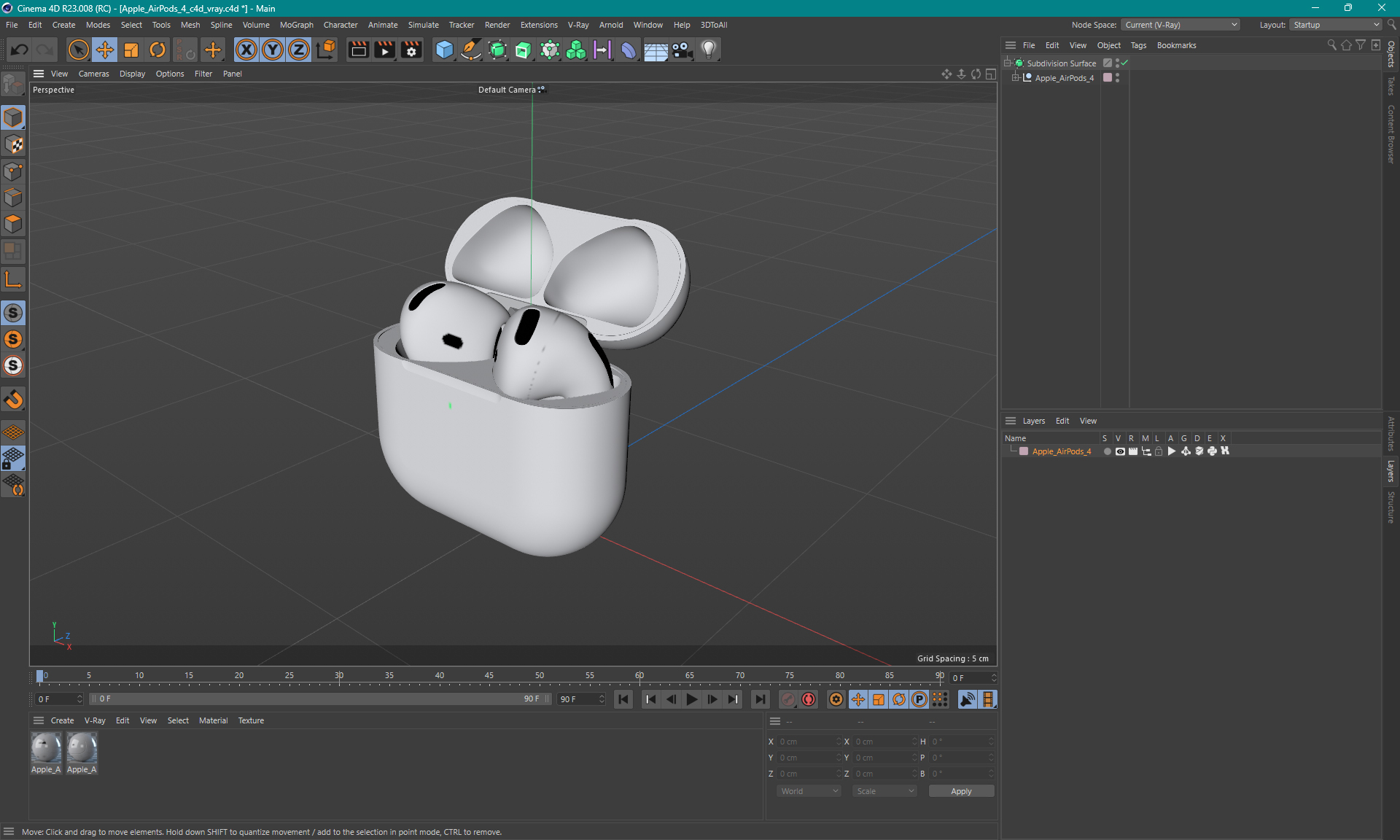Open the Node Space dropdown
This screenshot has height=840, width=1400.
(x=1180, y=25)
